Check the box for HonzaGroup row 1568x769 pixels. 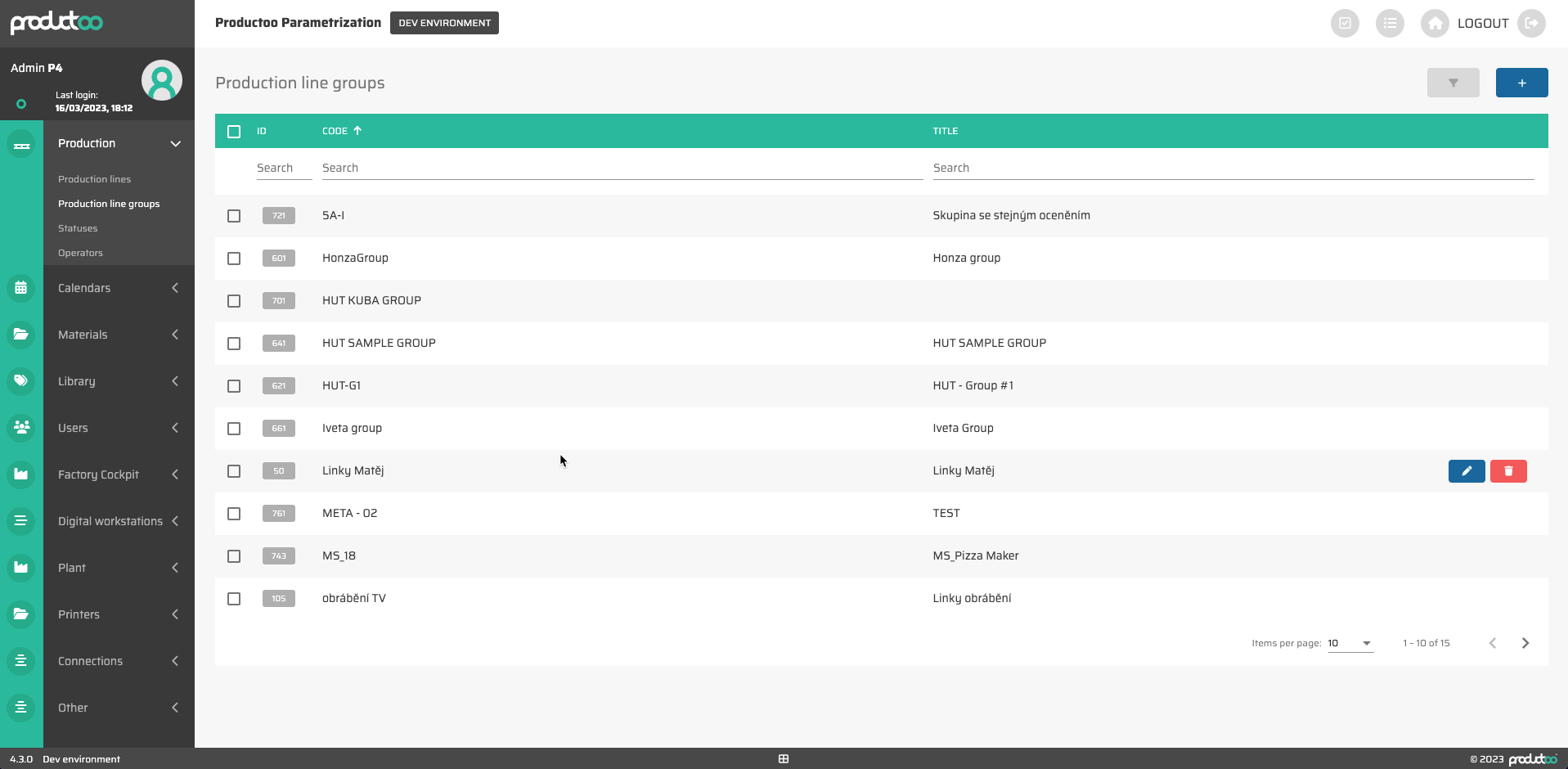pos(234,259)
